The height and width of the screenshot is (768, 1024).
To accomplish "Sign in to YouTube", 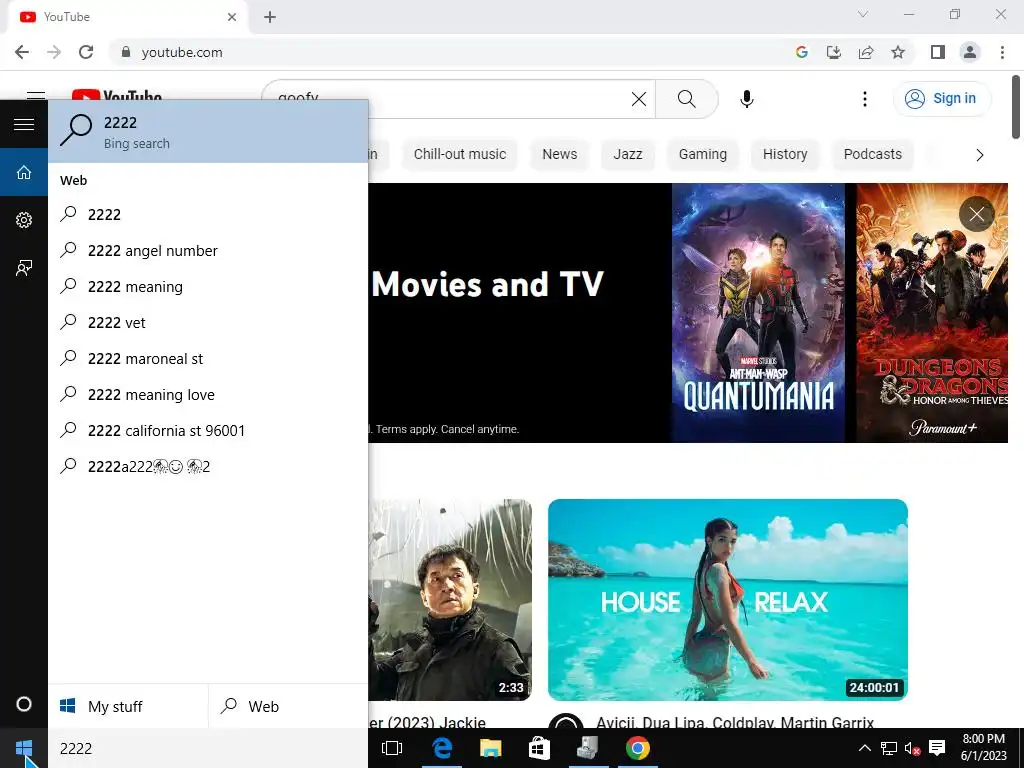I will [941, 99].
